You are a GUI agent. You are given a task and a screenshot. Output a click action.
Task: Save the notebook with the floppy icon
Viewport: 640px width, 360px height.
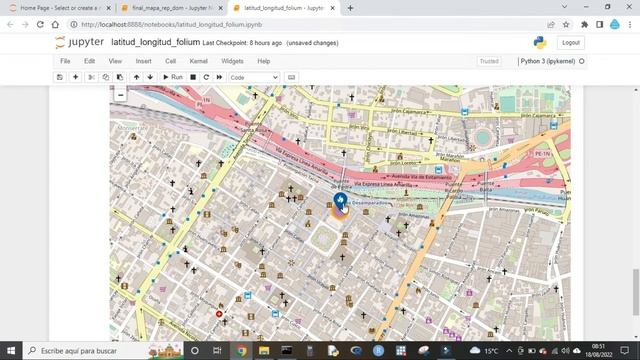[x=60, y=77]
